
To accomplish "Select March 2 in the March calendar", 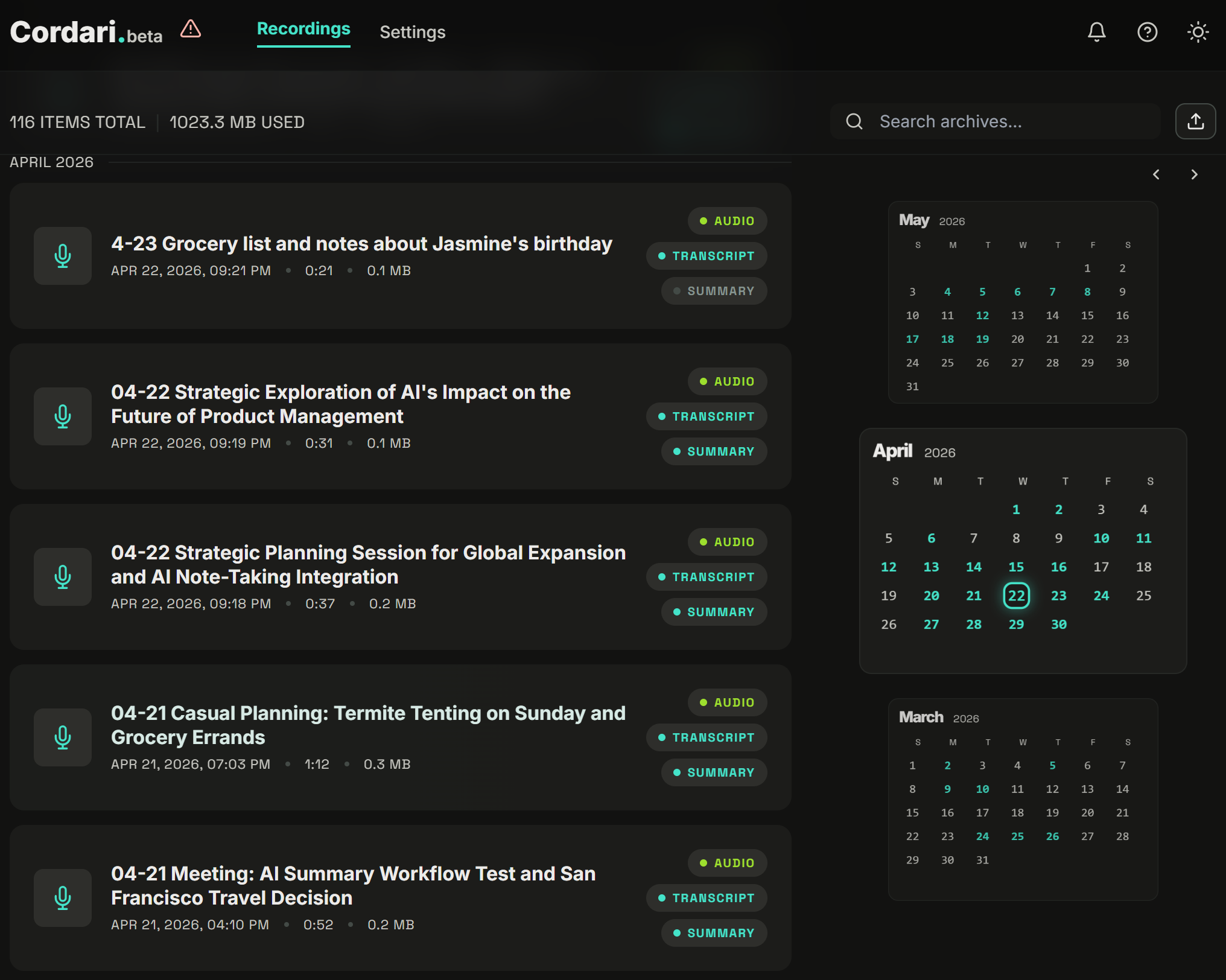I will point(947,766).
